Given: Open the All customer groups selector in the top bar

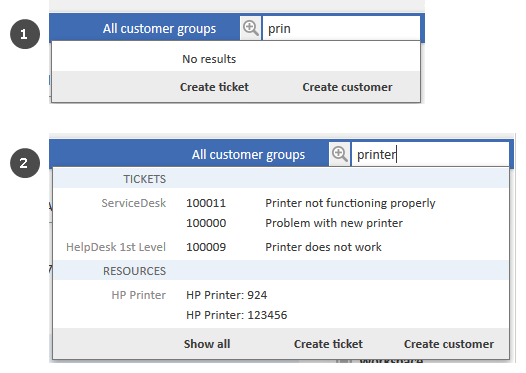Looking at the screenshot, I should pyautogui.click(x=159, y=29).
